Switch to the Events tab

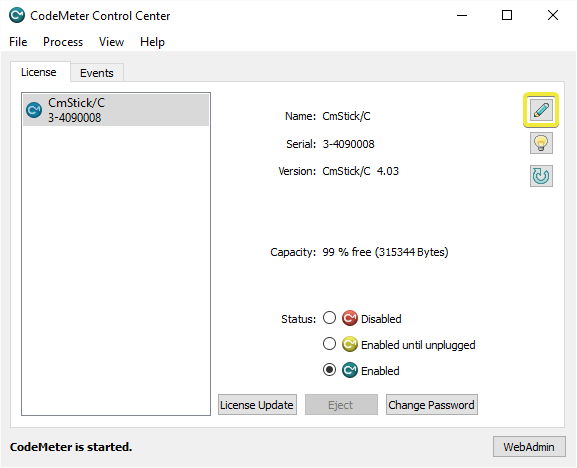pyautogui.click(x=97, y=73)
